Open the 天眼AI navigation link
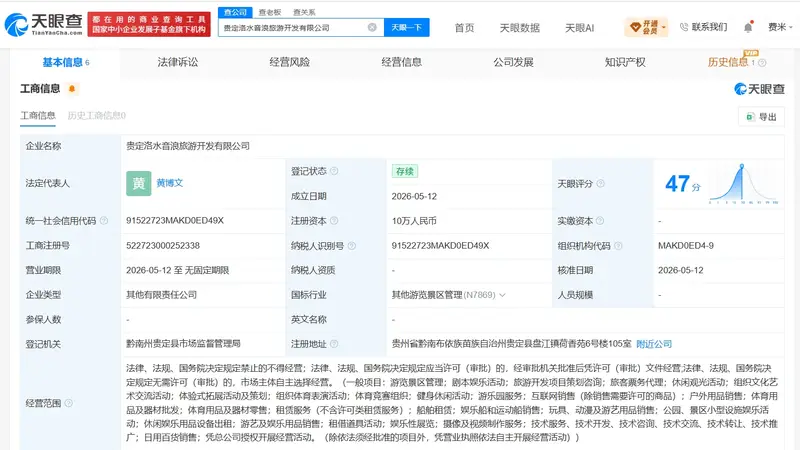The height and width of the screenshot is (450, 800). [580, 28]
